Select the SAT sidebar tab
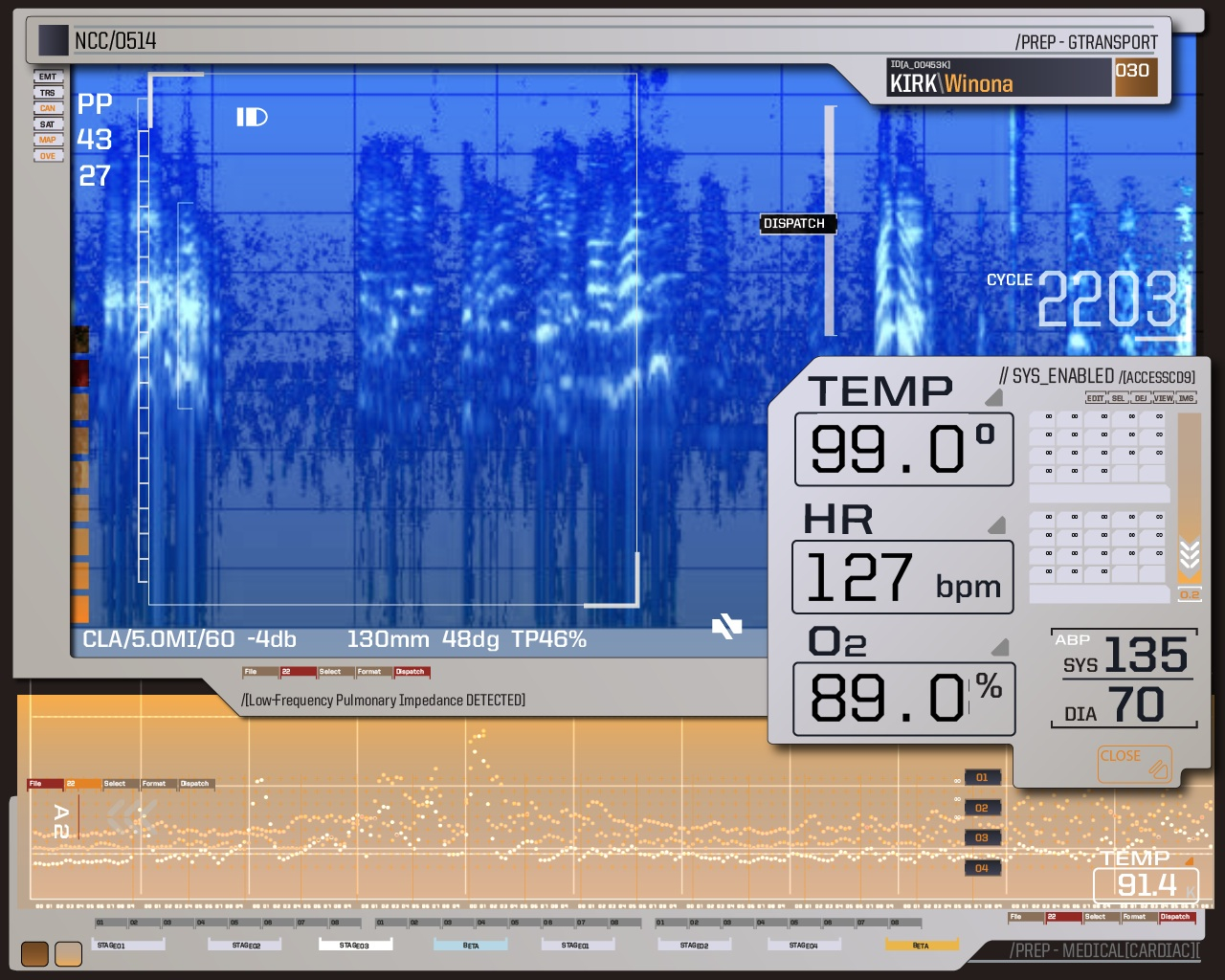This screenshot has width=1225, height=980. coord(48,124)
